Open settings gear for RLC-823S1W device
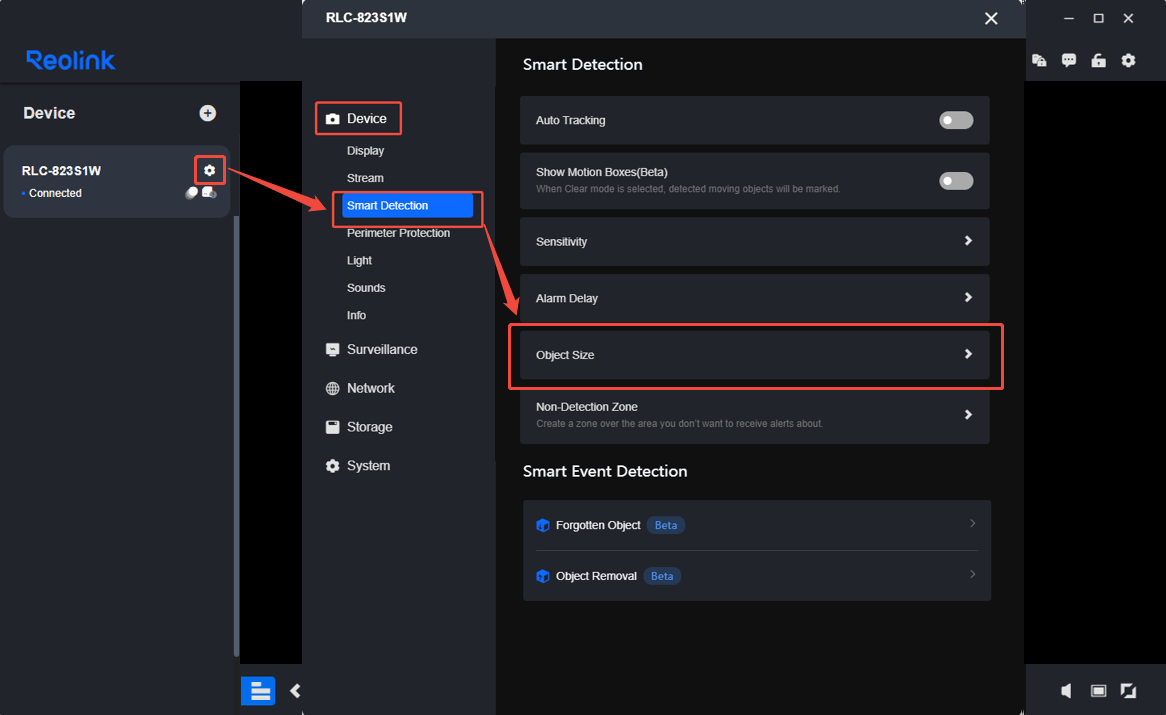Image resolution: width=1166 pixels, height=715 pixels. click(x=209, y=170)
